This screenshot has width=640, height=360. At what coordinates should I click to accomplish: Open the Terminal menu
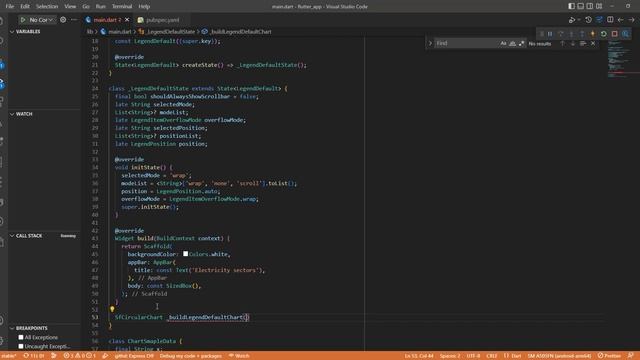coord(122,7)
